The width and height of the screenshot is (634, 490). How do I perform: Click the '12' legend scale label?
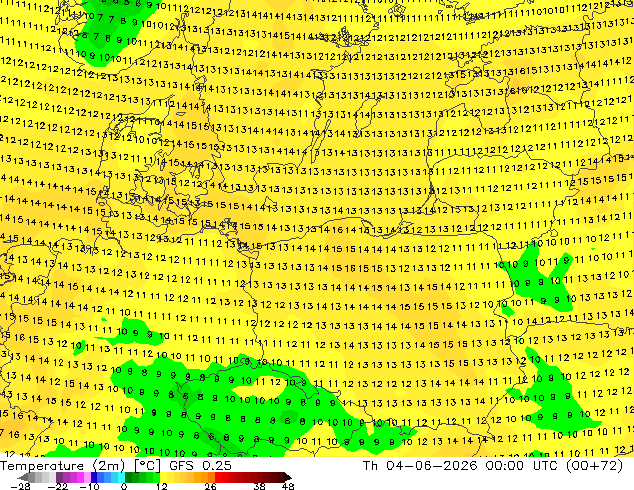click(162, 486)
